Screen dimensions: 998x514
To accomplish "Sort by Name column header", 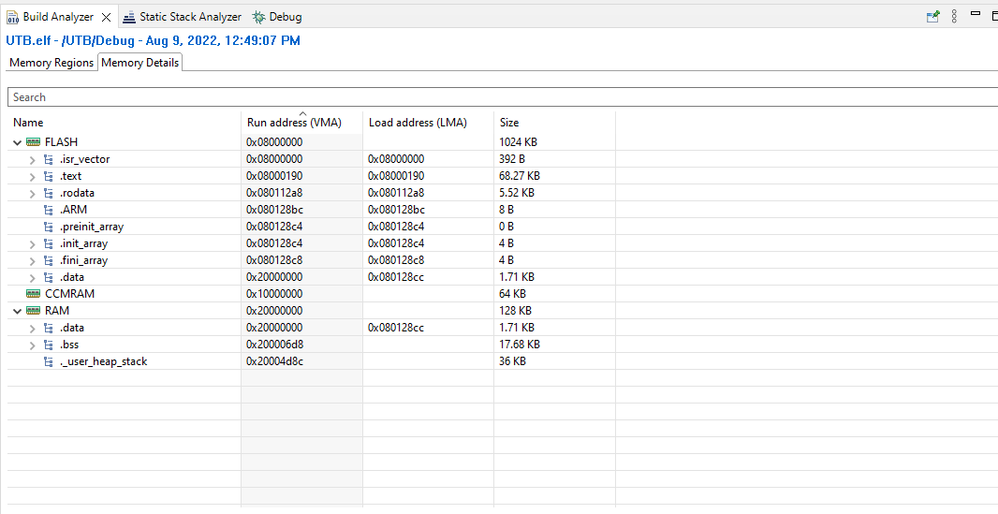I will pos(28,123).
